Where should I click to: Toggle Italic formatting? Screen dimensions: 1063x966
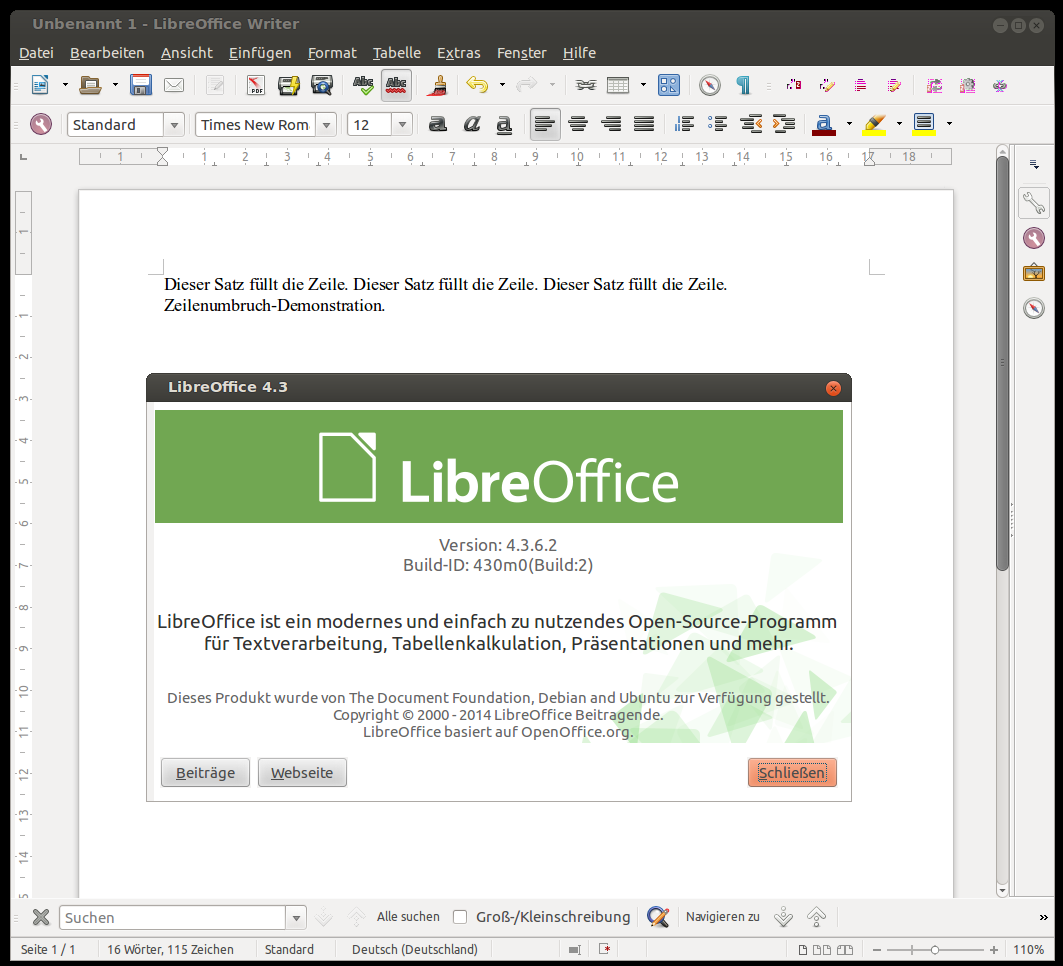(x=471, y=124)
